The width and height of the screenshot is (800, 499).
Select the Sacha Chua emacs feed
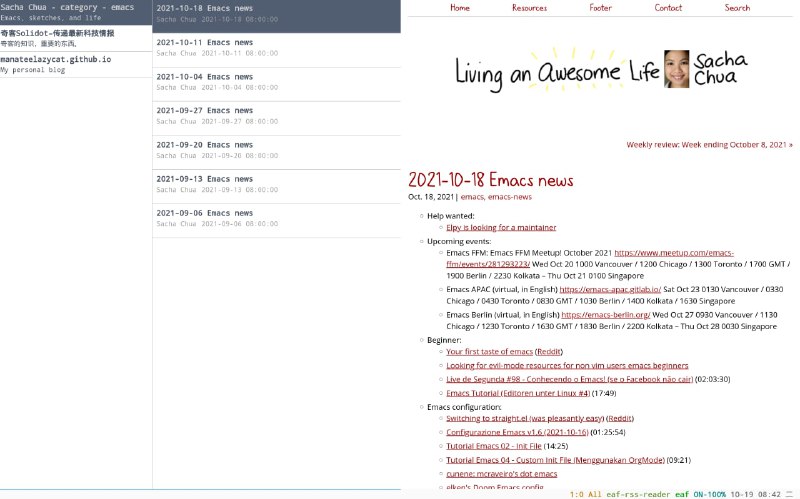(75, 12)
